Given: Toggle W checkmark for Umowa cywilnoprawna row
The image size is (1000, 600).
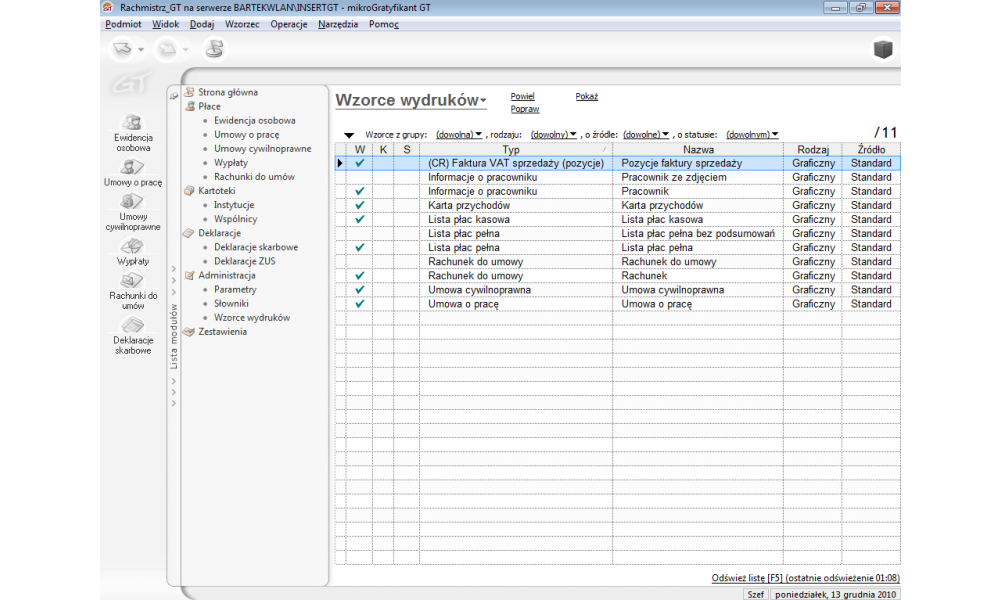Looking at the screenshot, I should (x=360, y=289).
